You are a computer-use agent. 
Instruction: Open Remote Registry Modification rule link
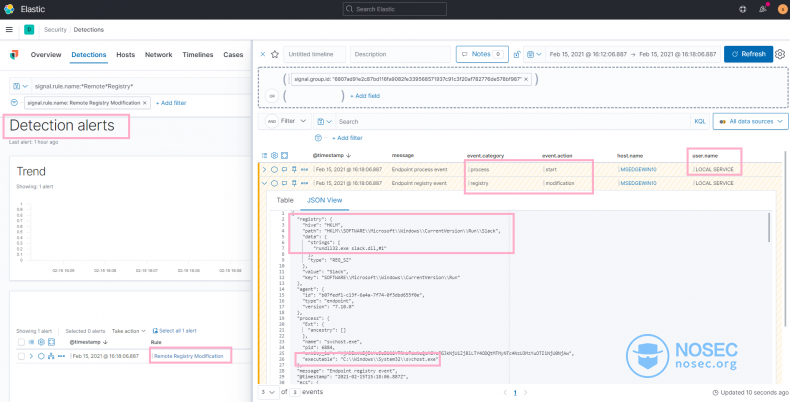point(188,356)
